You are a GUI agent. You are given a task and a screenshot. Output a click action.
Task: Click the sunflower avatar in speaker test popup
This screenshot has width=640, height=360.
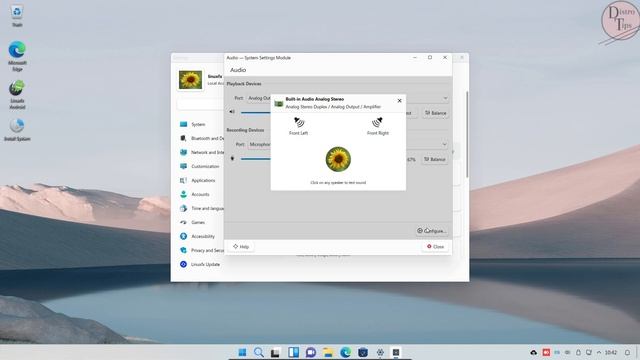point(338,159)
